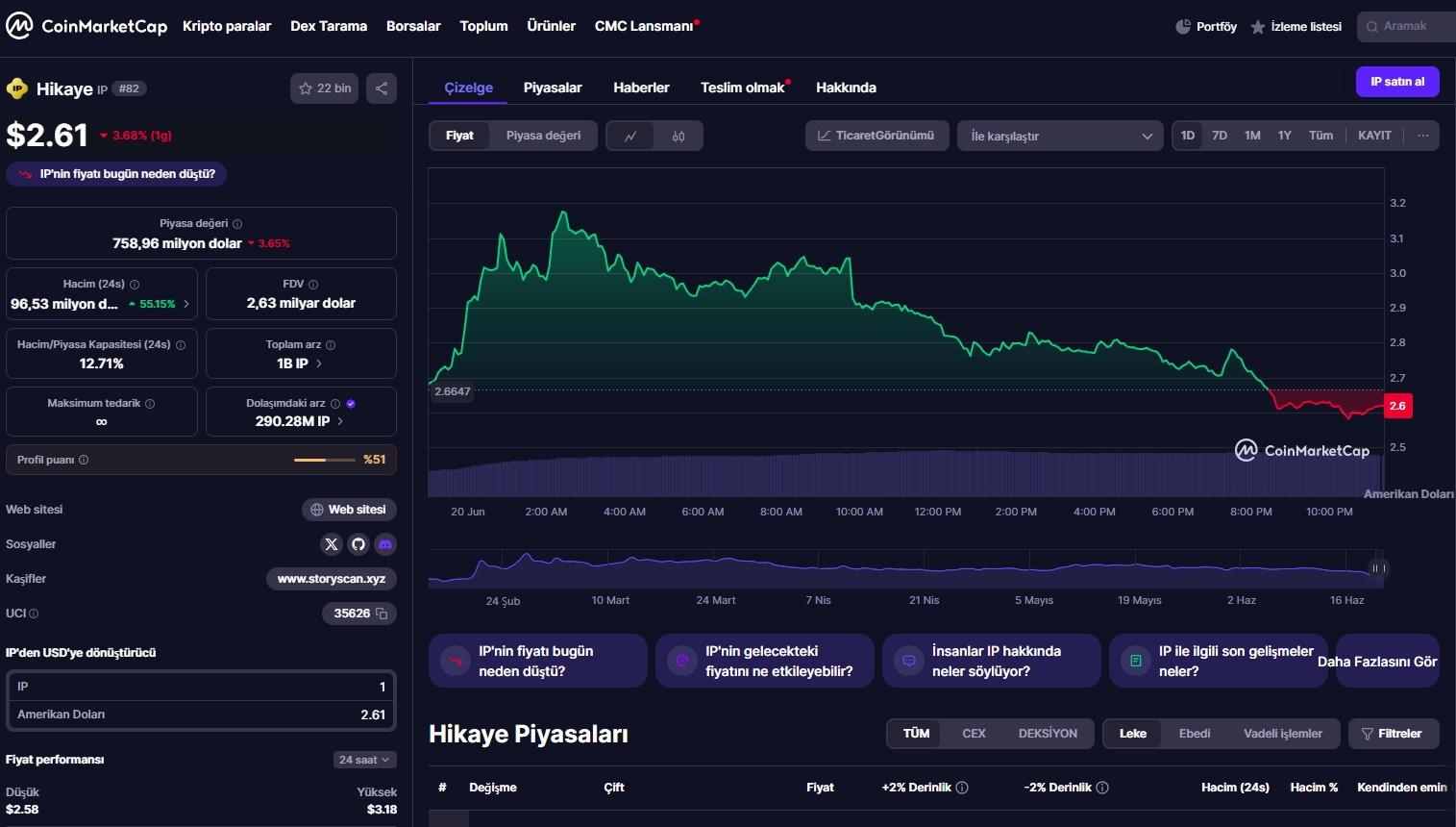Filter markets by CEX
The width and height of the screenshot is (1456, 827).
[974, 734]
